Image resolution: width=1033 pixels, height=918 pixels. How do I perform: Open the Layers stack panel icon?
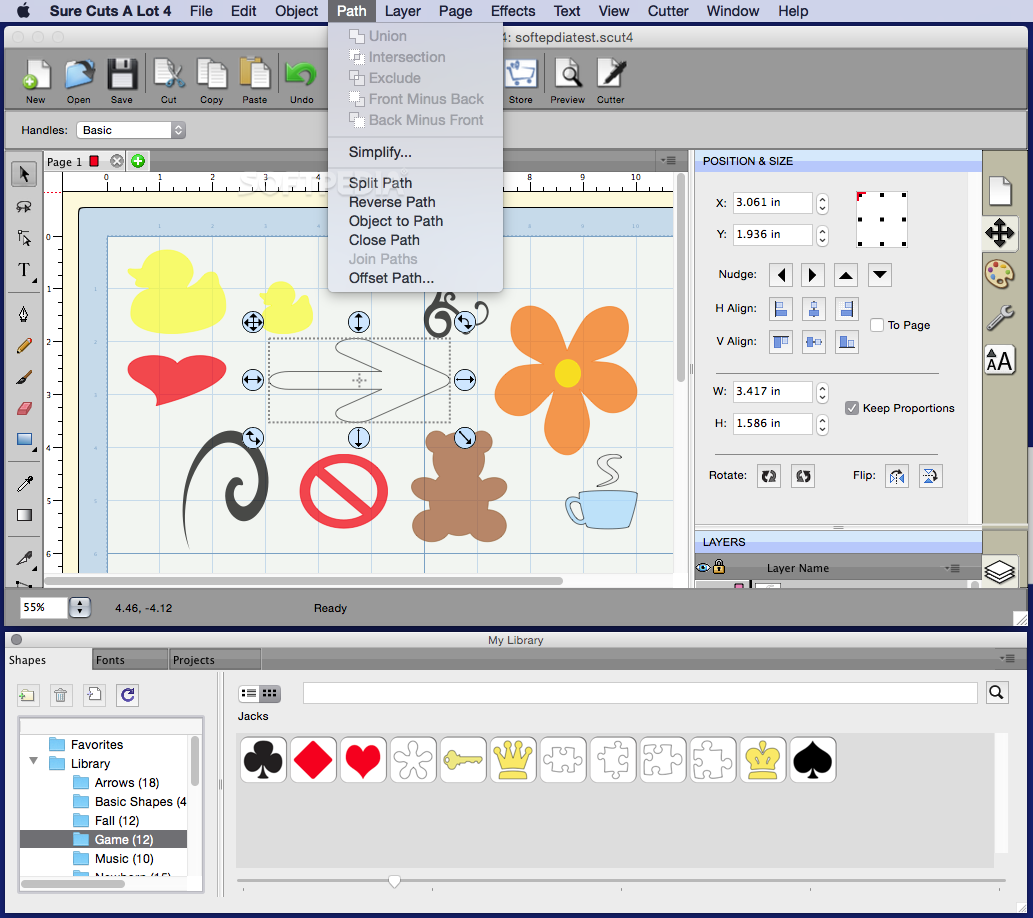[x=999, y=571]
